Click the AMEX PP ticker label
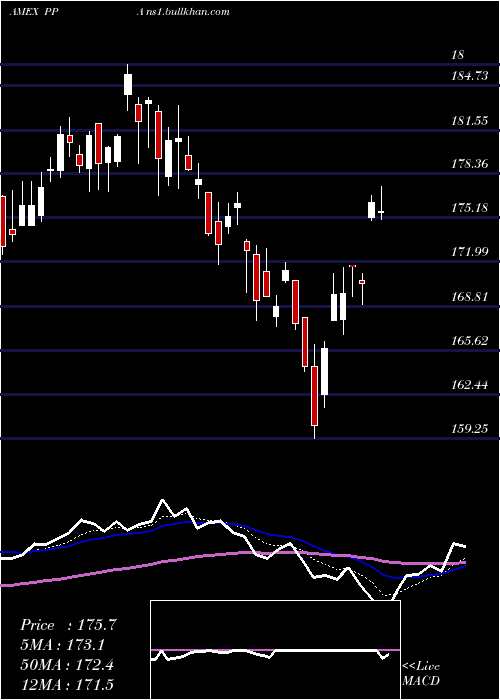Screen dimensions: 500x700 click(x=34, y=12)
